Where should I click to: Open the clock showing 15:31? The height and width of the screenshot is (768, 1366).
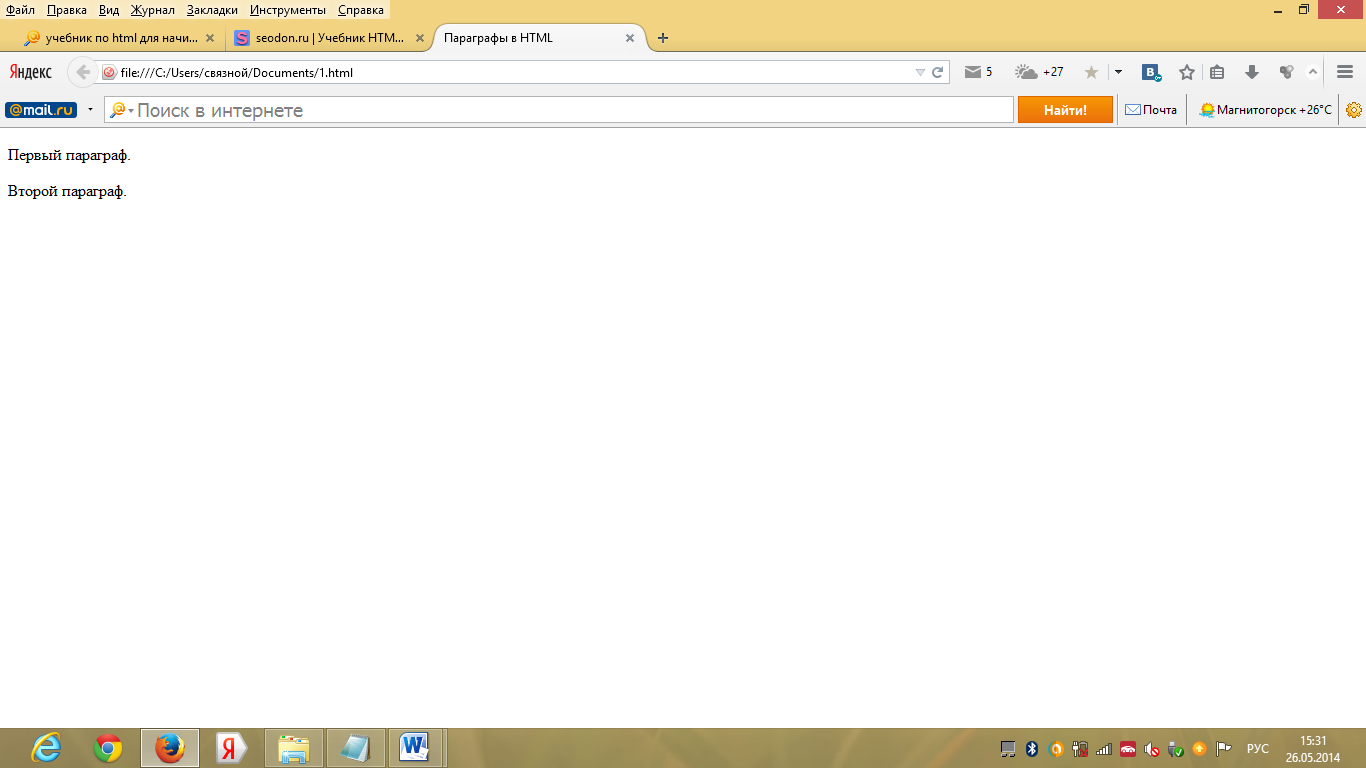pos(1313,749)
